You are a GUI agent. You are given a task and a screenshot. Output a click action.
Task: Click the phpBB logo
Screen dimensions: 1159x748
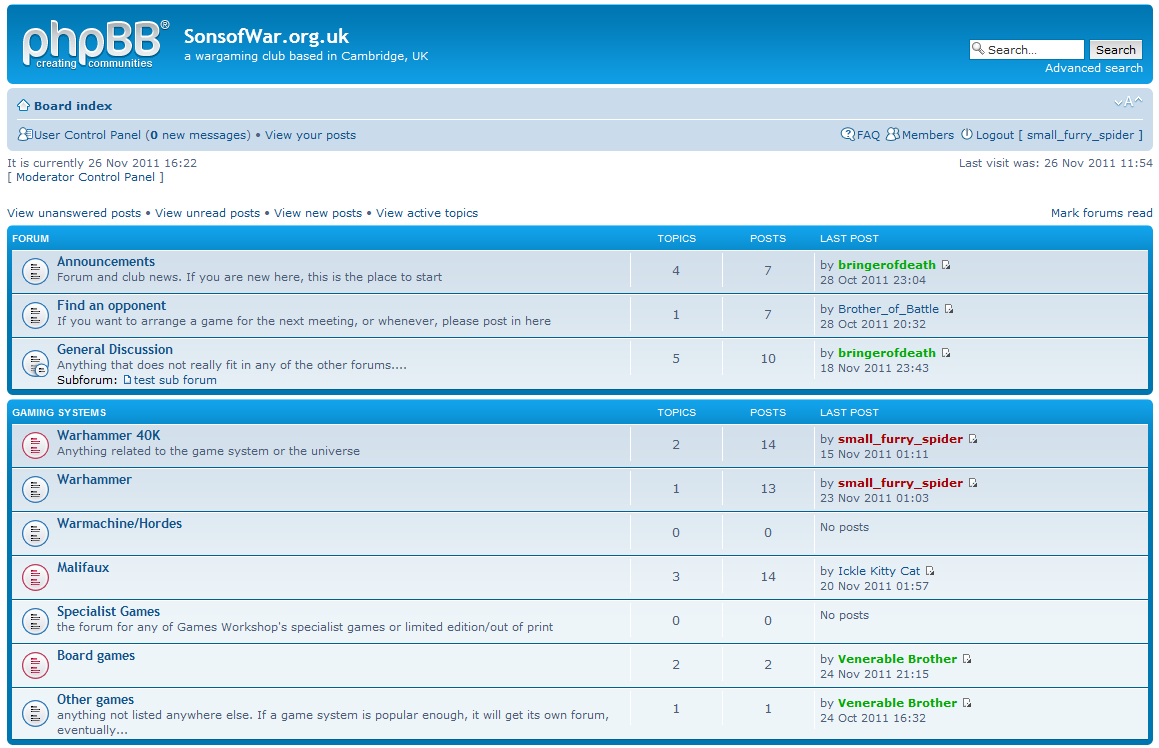[x=95, y=44]
